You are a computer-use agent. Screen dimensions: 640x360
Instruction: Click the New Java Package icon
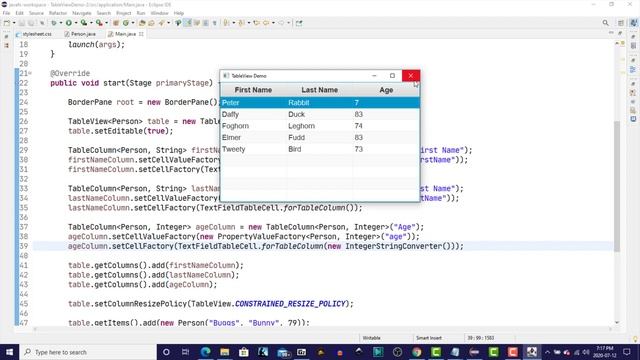pos(116,23)
